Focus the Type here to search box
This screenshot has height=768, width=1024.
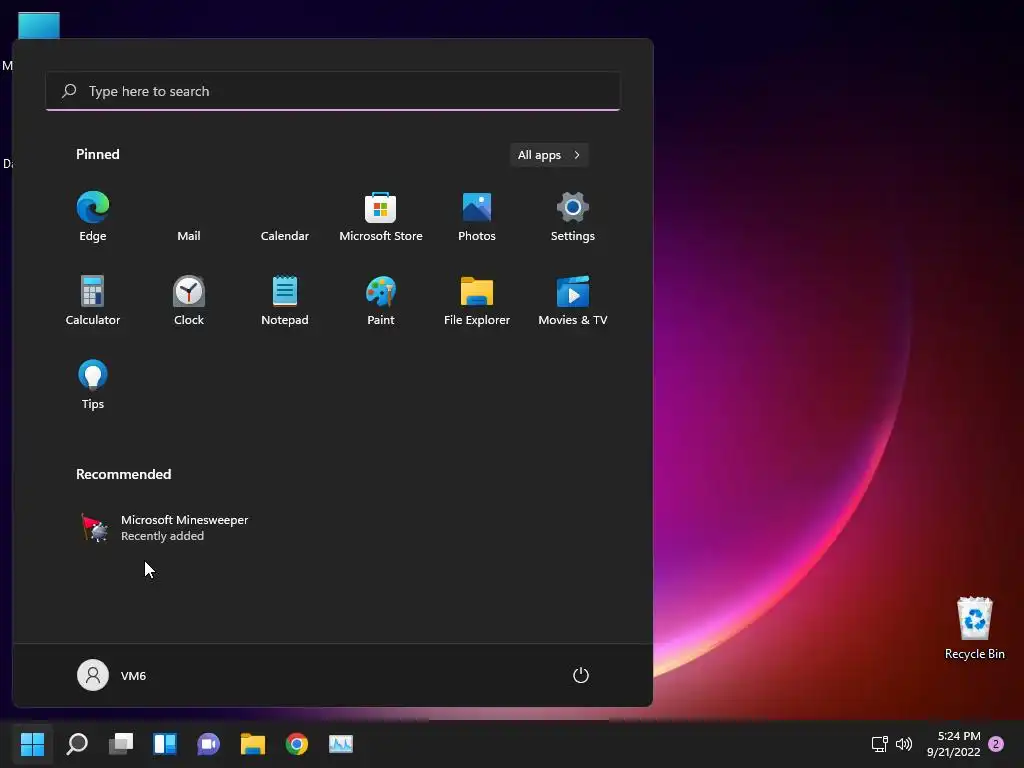(x=333, y=91)
